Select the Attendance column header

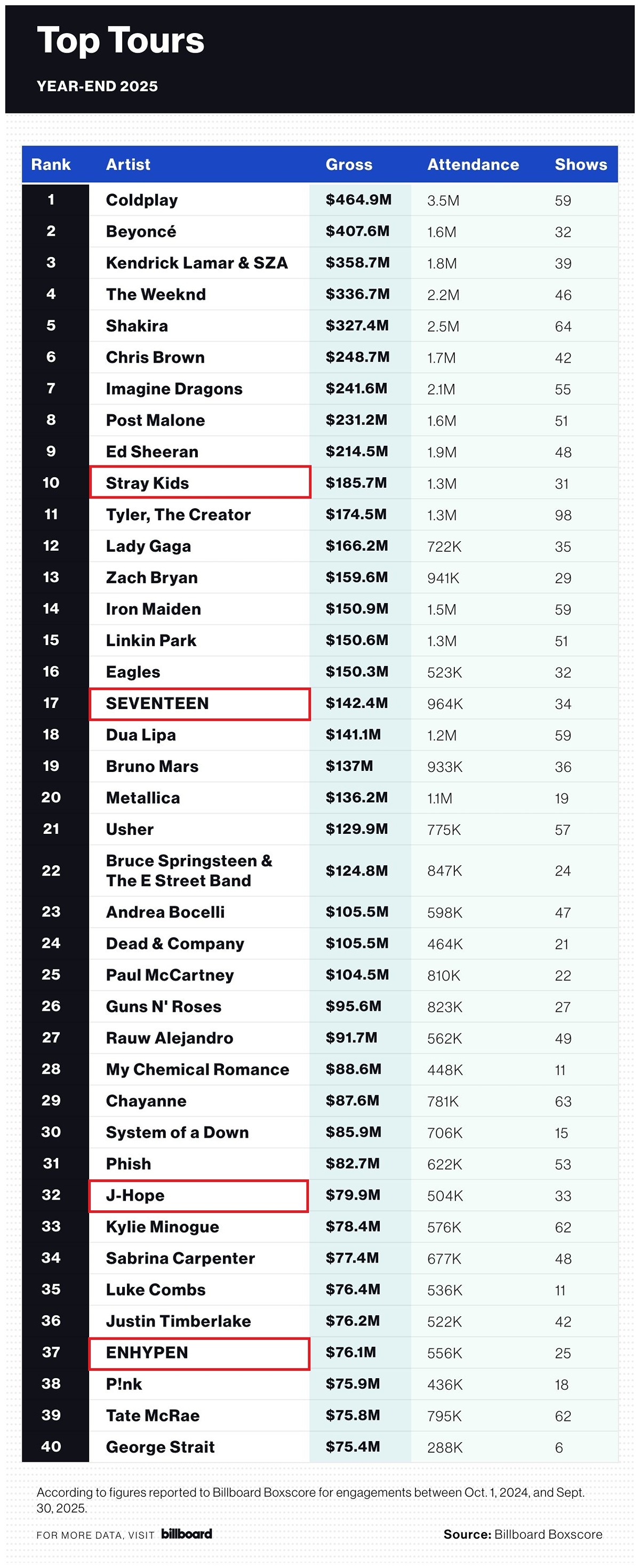coord(473,164)
